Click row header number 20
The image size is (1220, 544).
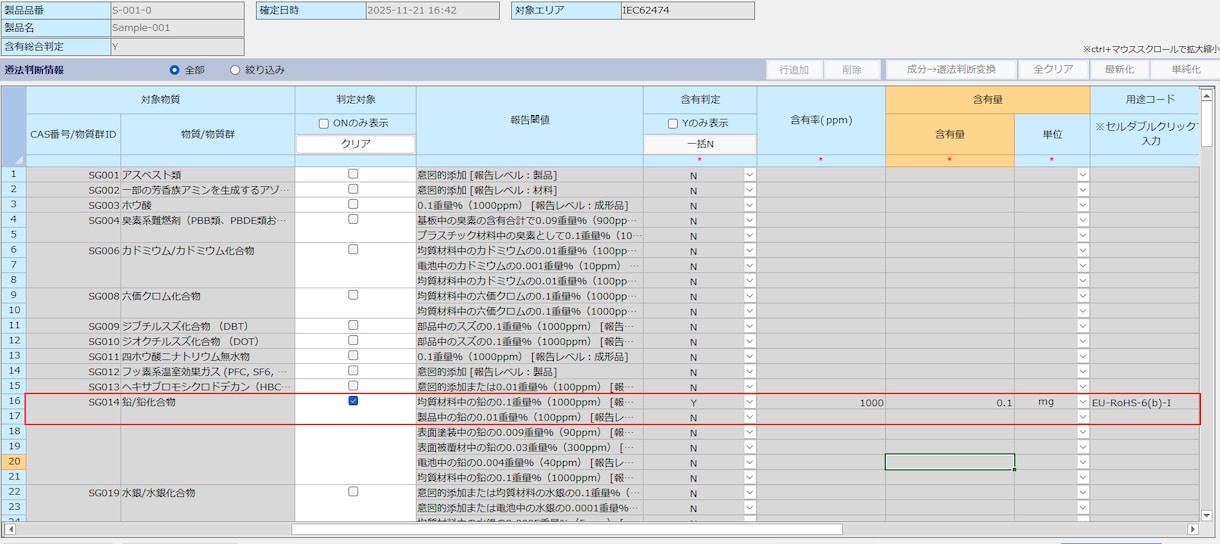click(14, 462)
